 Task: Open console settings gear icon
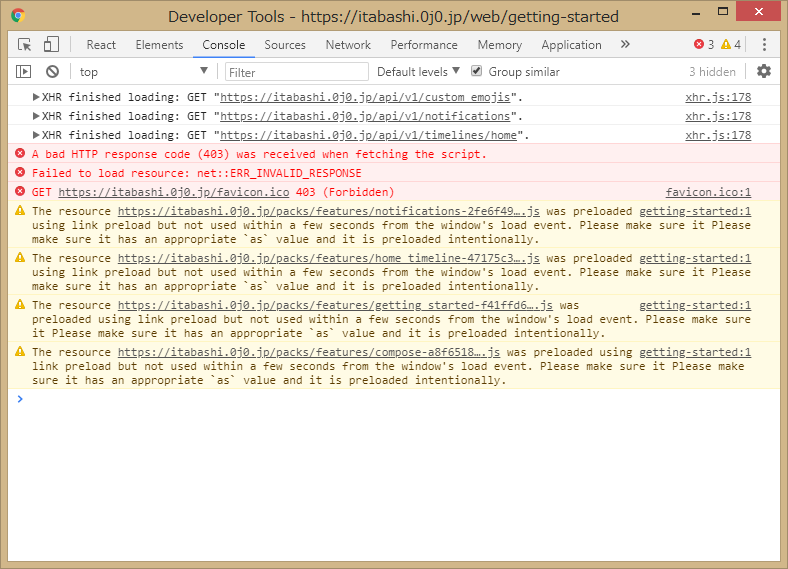(x=764, y=72)
